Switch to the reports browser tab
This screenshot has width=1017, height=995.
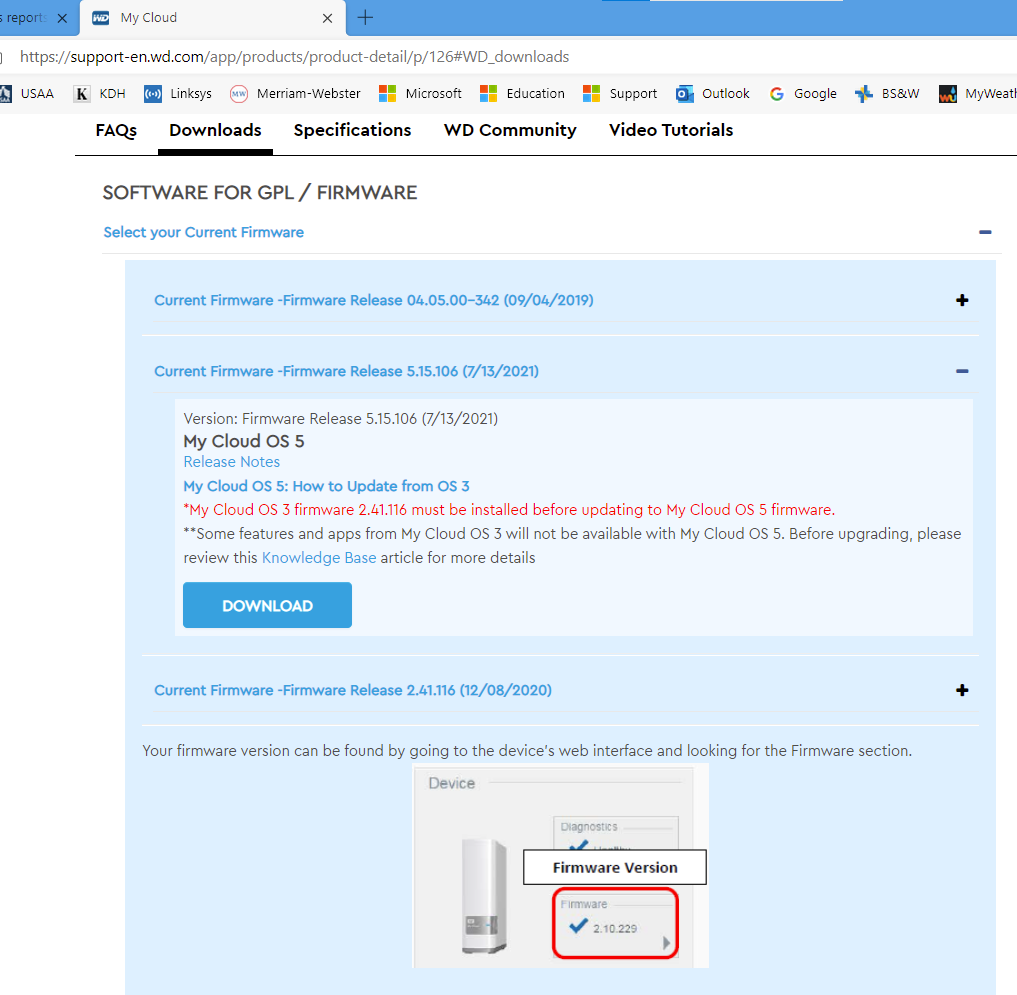[25, 18]
